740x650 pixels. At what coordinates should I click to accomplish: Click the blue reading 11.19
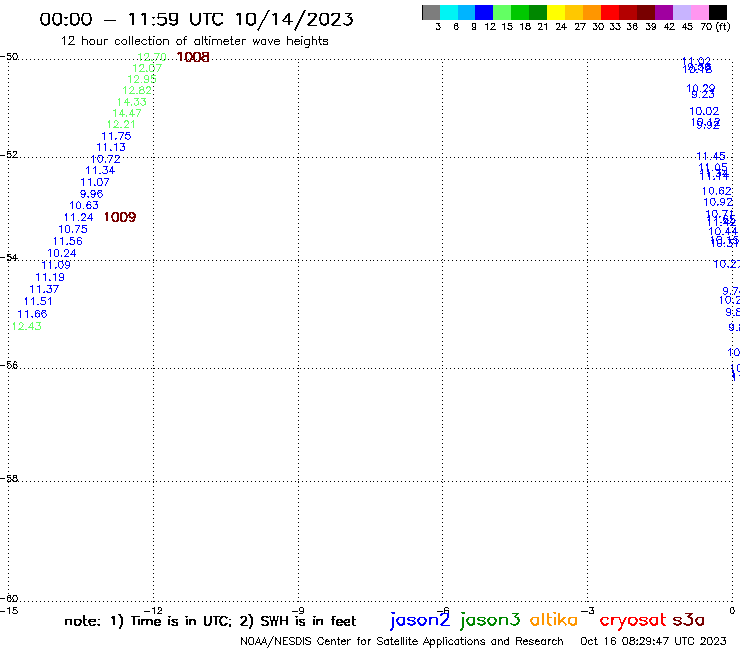pos(50,278)
